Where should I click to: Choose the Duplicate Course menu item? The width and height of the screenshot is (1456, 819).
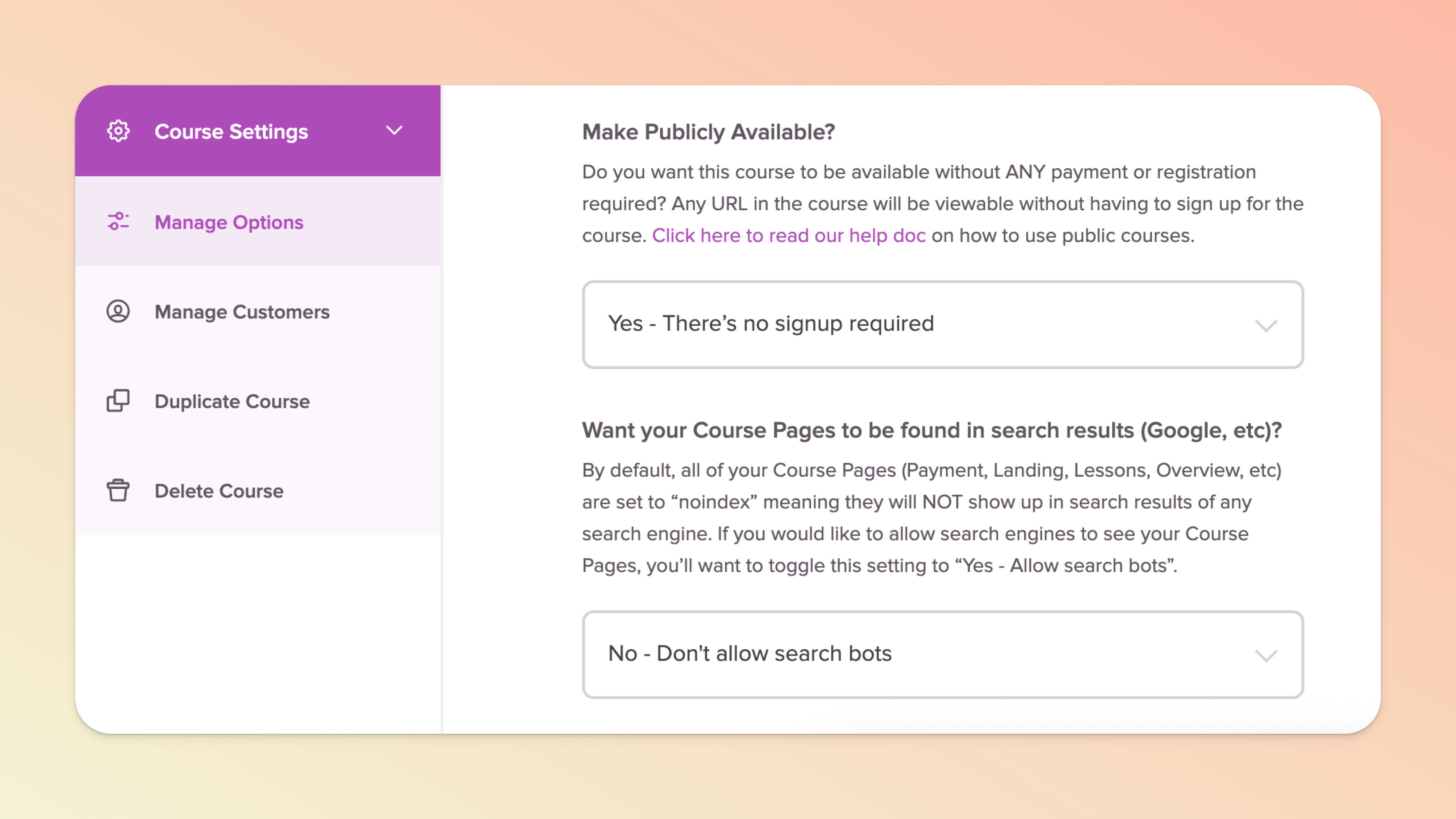(x=232, y=401)
